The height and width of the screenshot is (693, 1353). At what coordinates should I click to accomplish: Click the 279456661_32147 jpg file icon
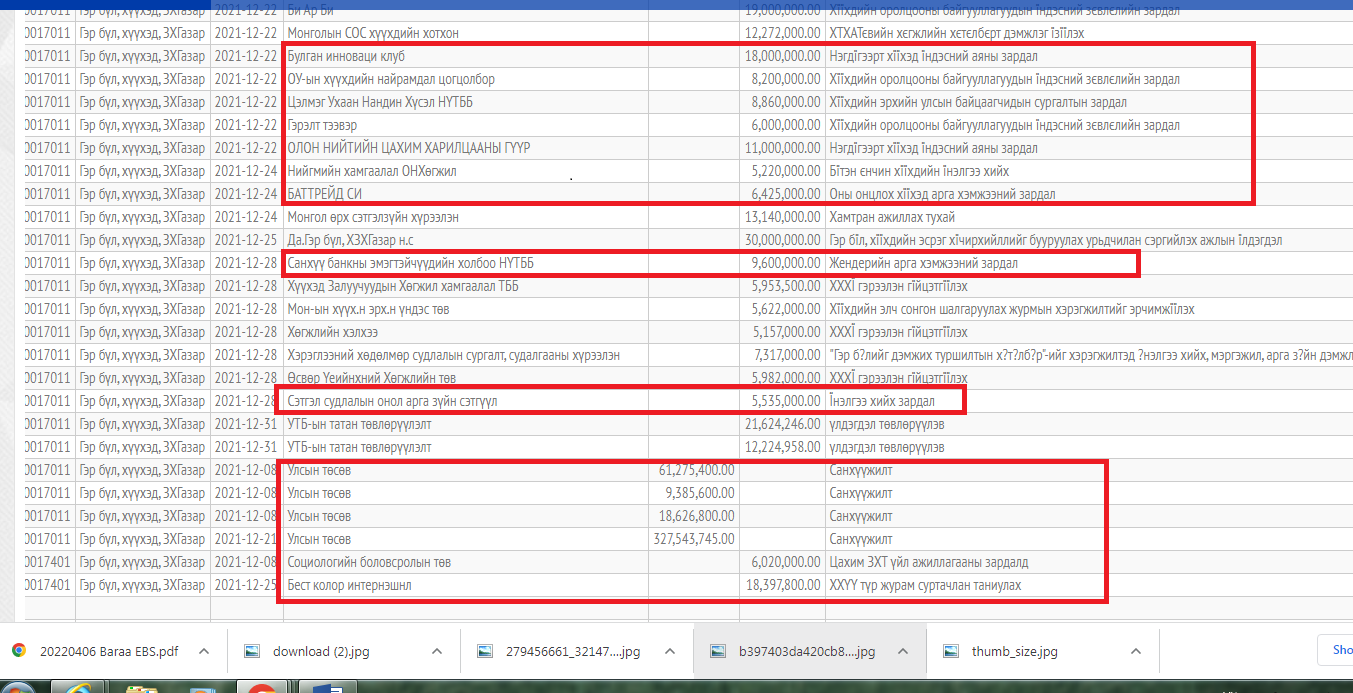pos(486,651)
